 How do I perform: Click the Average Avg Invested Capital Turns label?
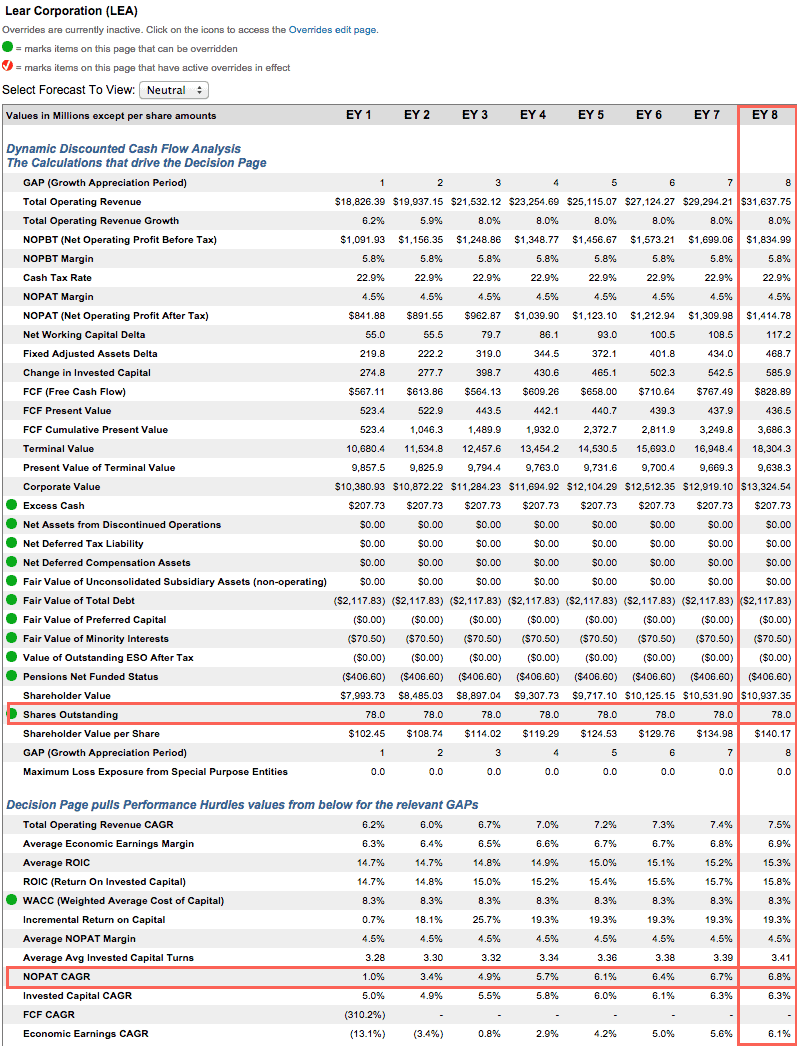click(x=108, y=957)
